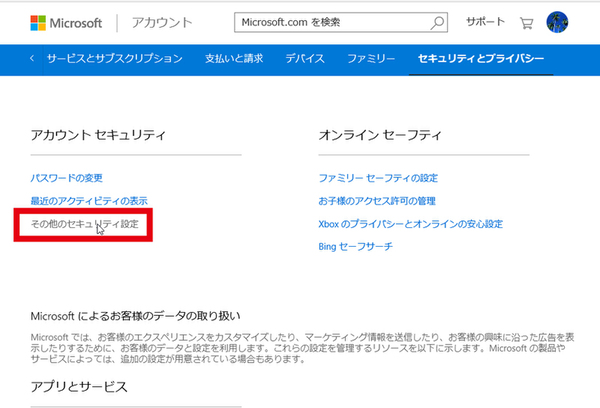Open Bing セーフサーチ link
The width and height of the screenshot is (600, 408).
355,246
